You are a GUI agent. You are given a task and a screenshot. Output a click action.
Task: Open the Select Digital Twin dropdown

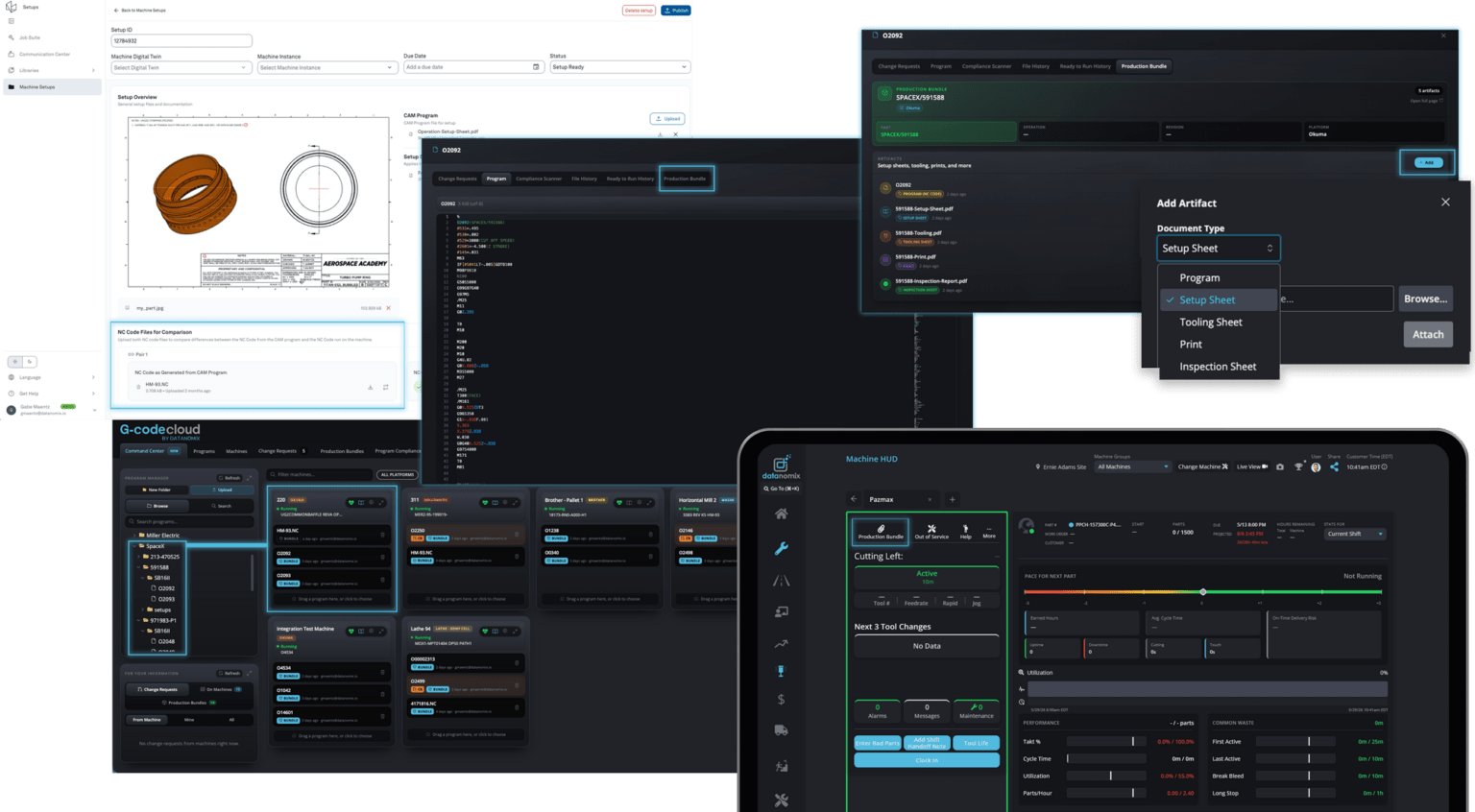(x=181, y=67)
